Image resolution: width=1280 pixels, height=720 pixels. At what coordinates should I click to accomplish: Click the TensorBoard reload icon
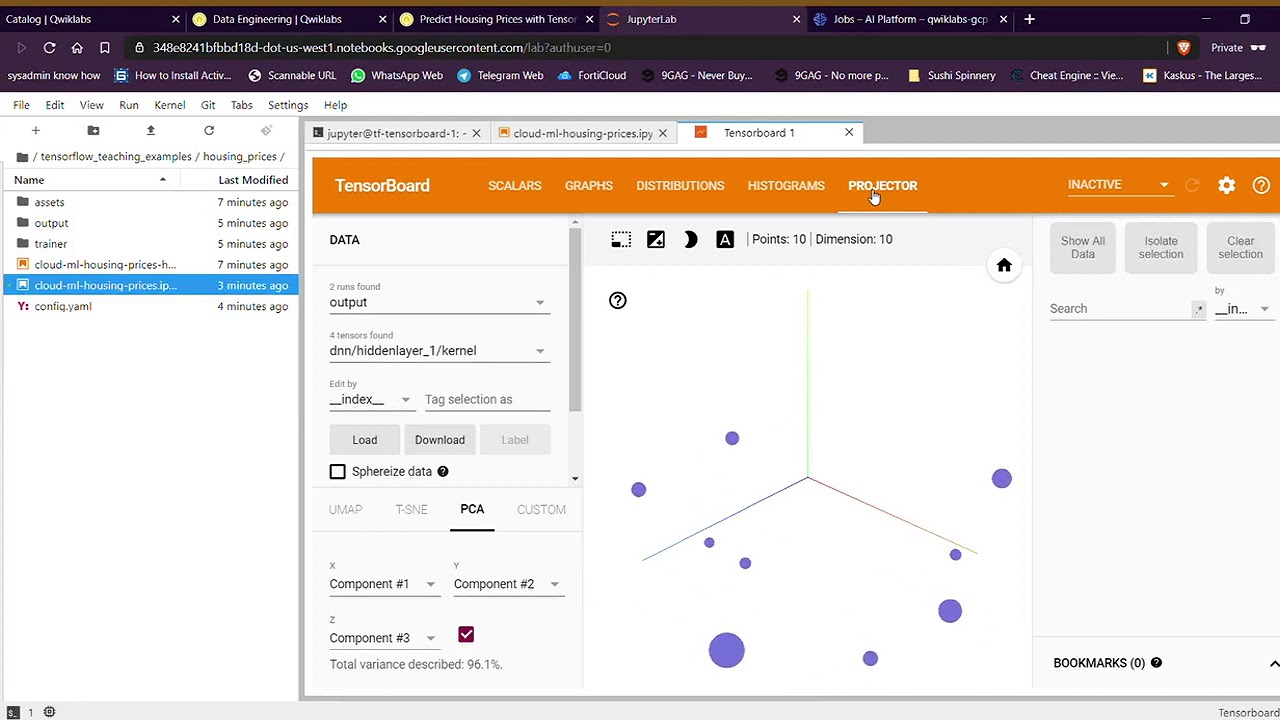click(x=1192, y=185)
